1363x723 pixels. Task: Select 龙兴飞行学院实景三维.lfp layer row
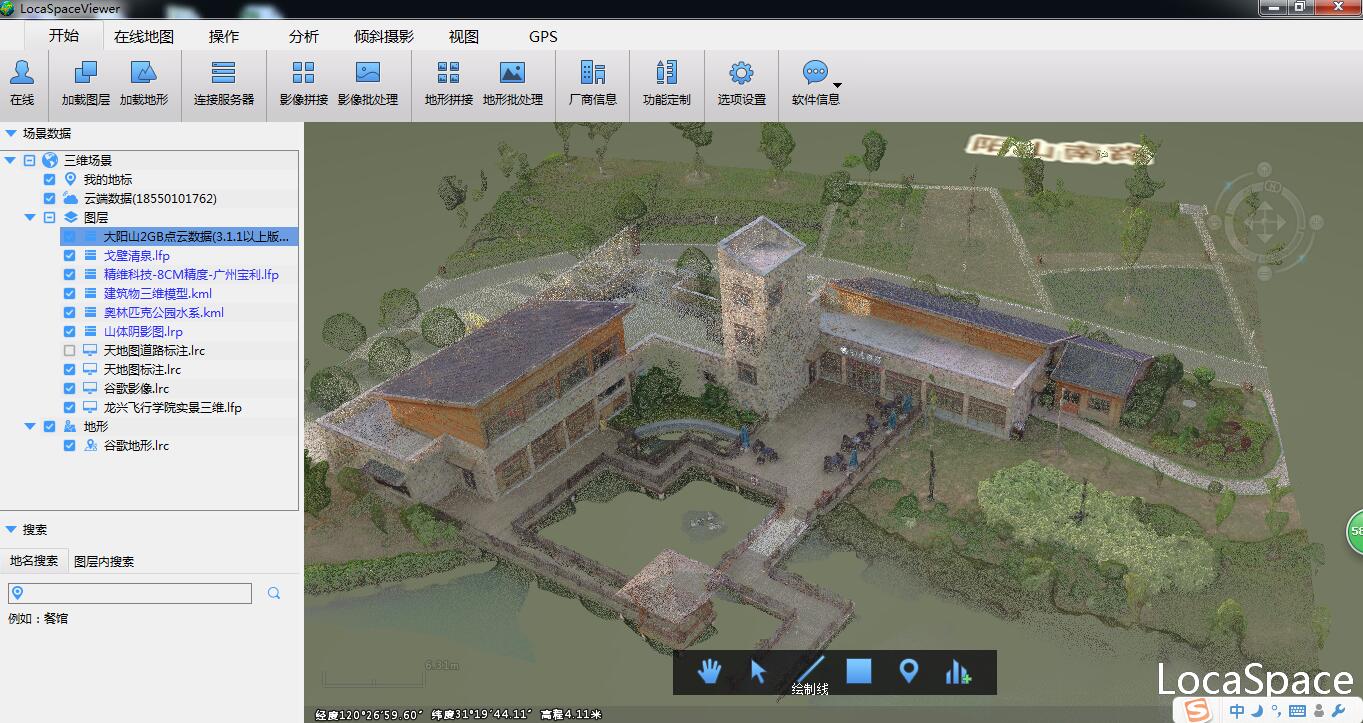coord(173,407)
